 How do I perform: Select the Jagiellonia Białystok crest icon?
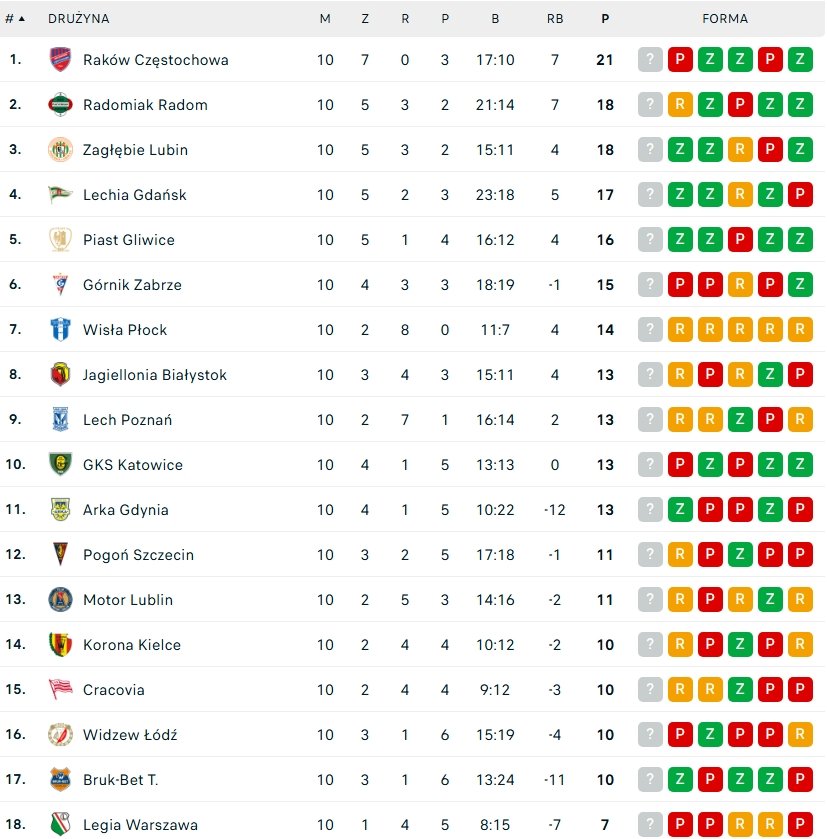(x=60, y=375)
